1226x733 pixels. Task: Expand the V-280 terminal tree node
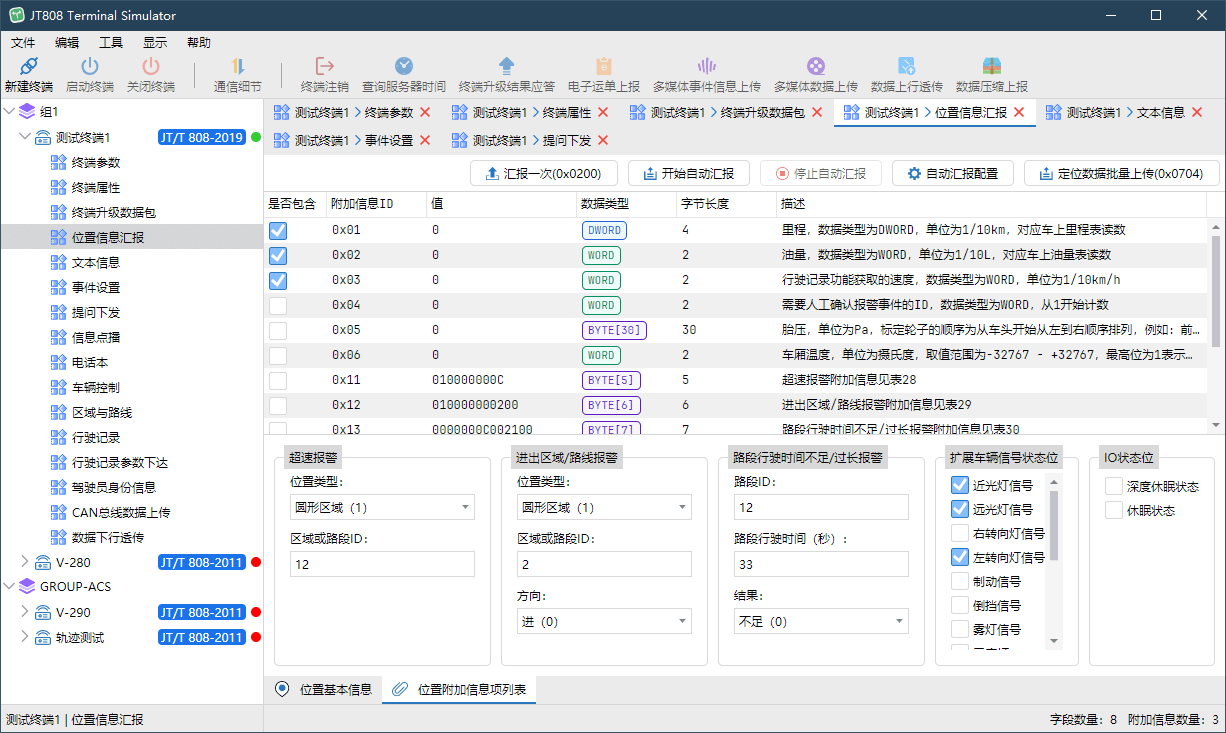point(25,562)
